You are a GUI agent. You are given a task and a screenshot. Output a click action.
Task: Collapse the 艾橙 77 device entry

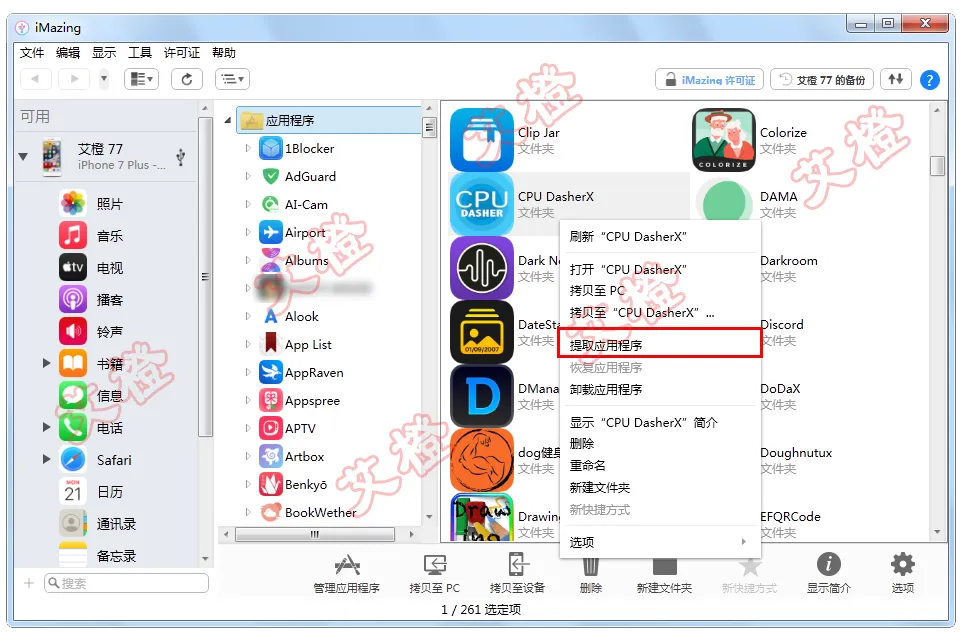point(23,156)
